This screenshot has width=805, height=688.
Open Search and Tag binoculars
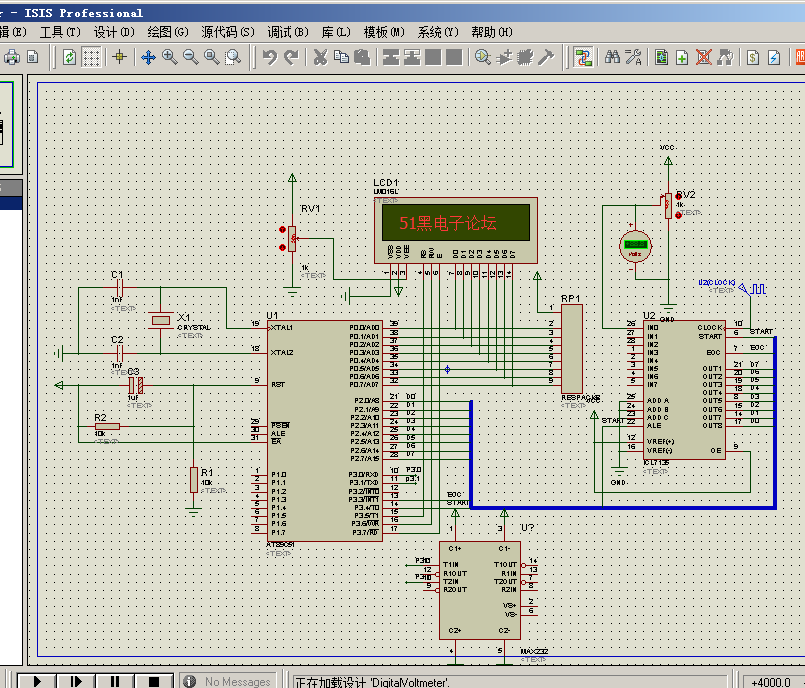coord(612,57)
